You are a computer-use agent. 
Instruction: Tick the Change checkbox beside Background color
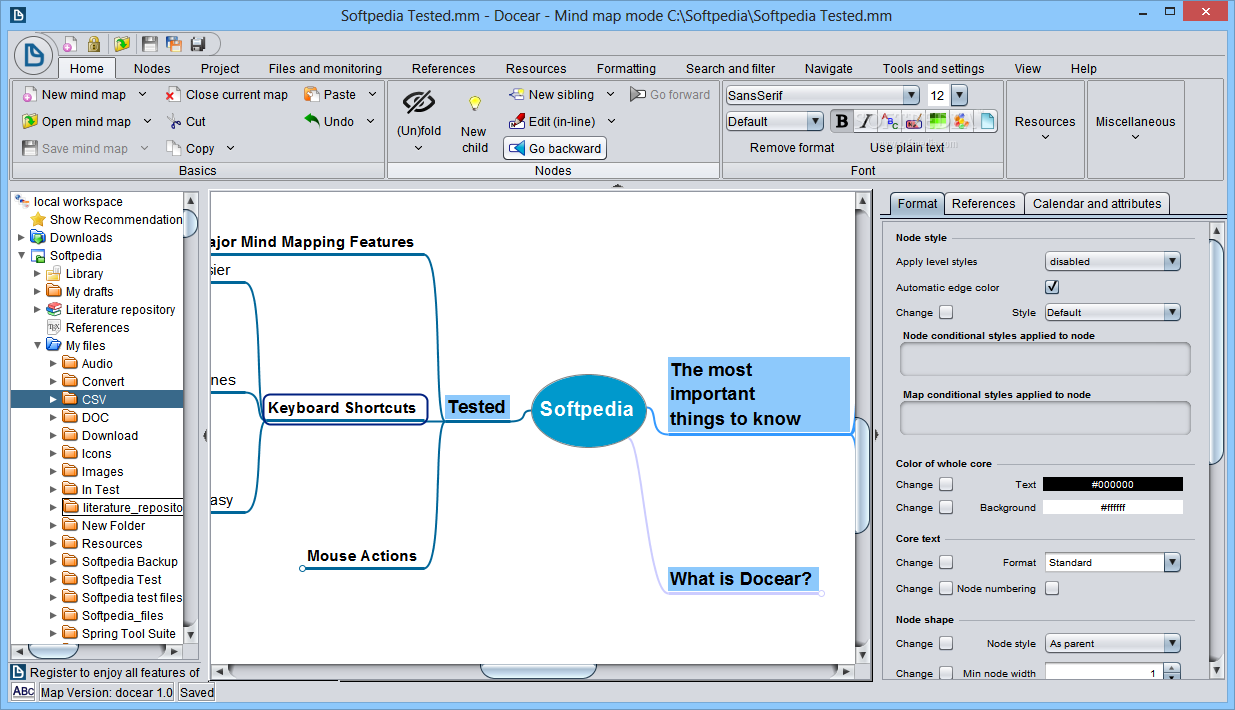coord(946,507)
